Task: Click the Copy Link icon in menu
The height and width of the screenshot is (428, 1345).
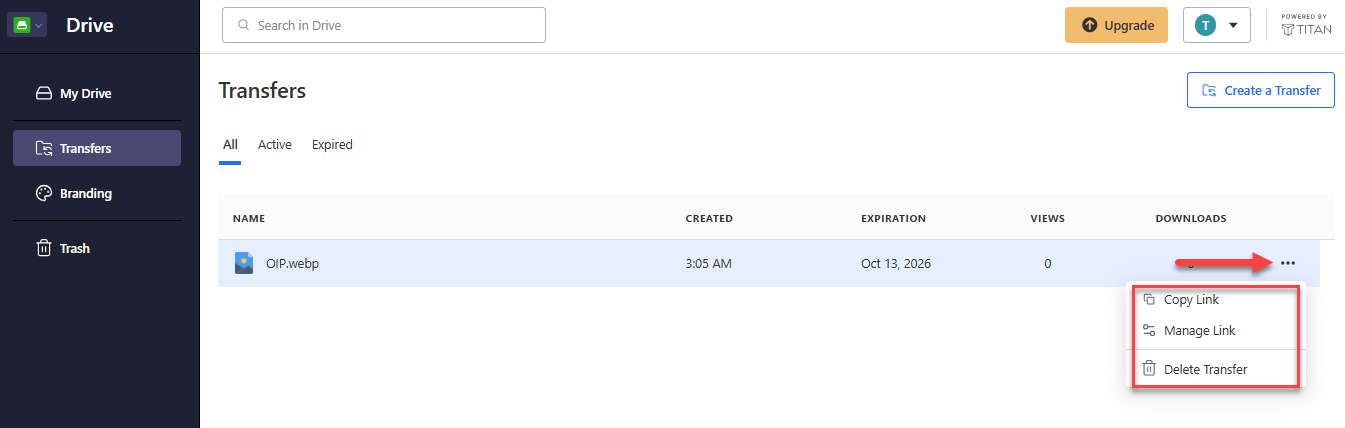Action: click(1149, 300)
